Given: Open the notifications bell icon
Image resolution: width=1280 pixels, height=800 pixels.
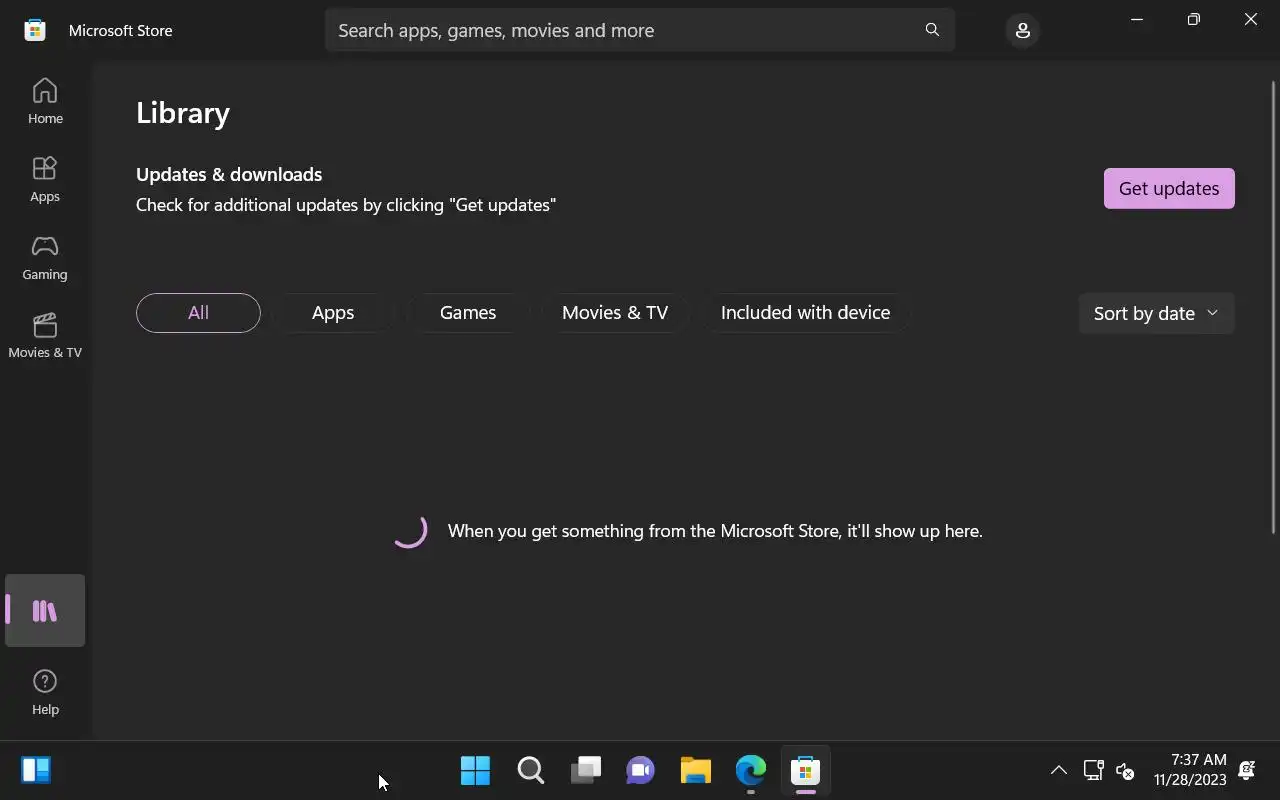Looking at the screenshot, I should click(1247, 770).
